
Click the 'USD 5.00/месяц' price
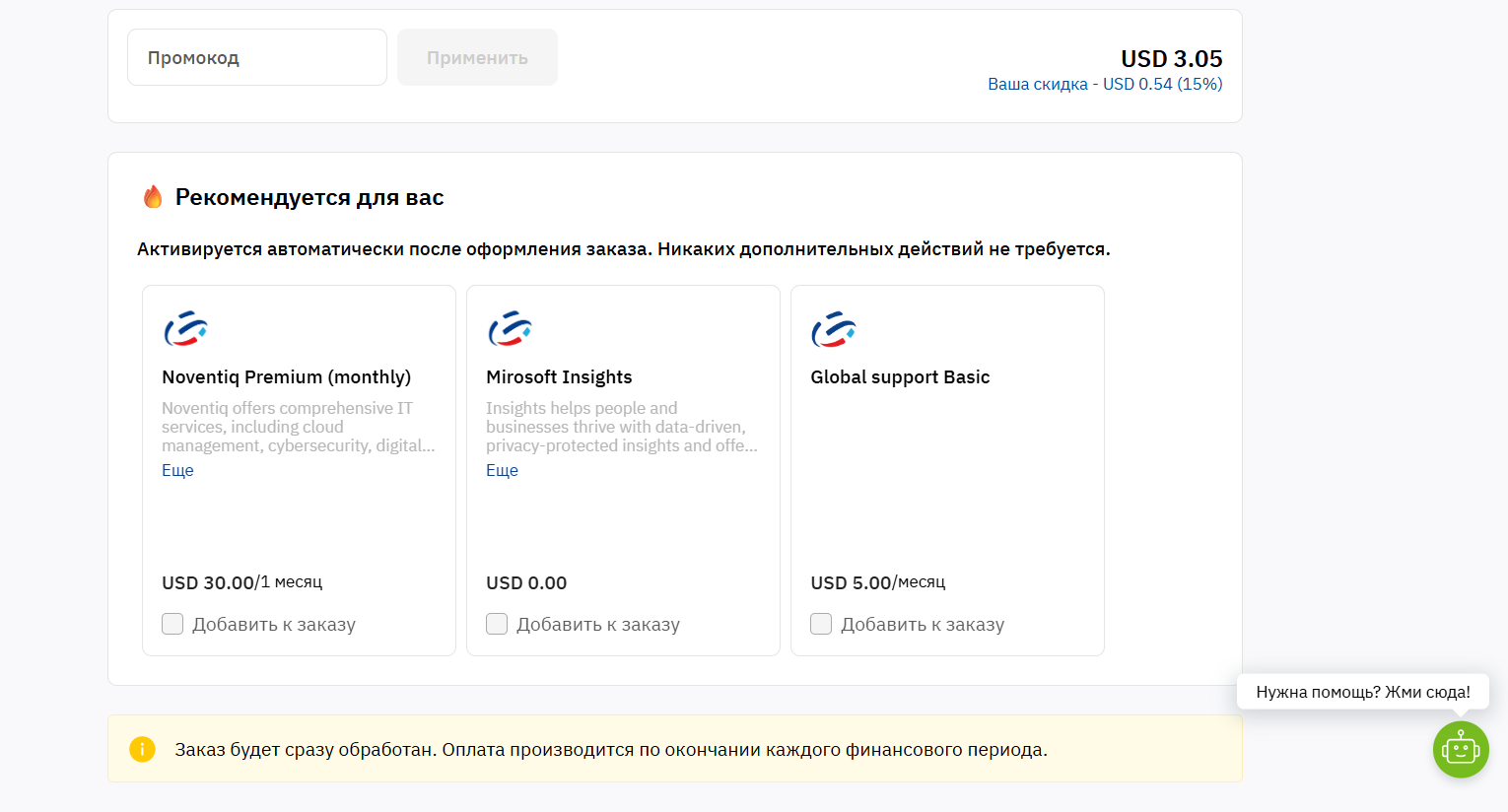(x=878, y=582)
